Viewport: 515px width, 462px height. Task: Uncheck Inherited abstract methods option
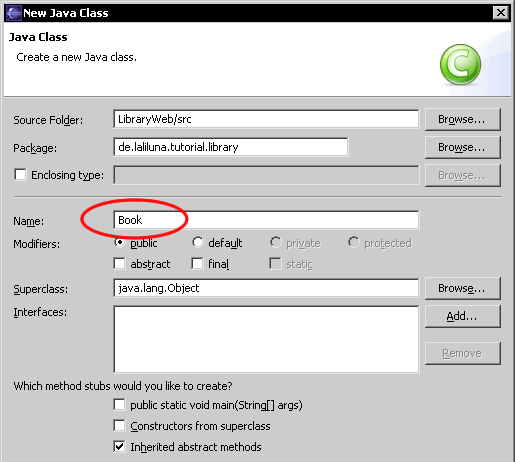coord(119,447)
